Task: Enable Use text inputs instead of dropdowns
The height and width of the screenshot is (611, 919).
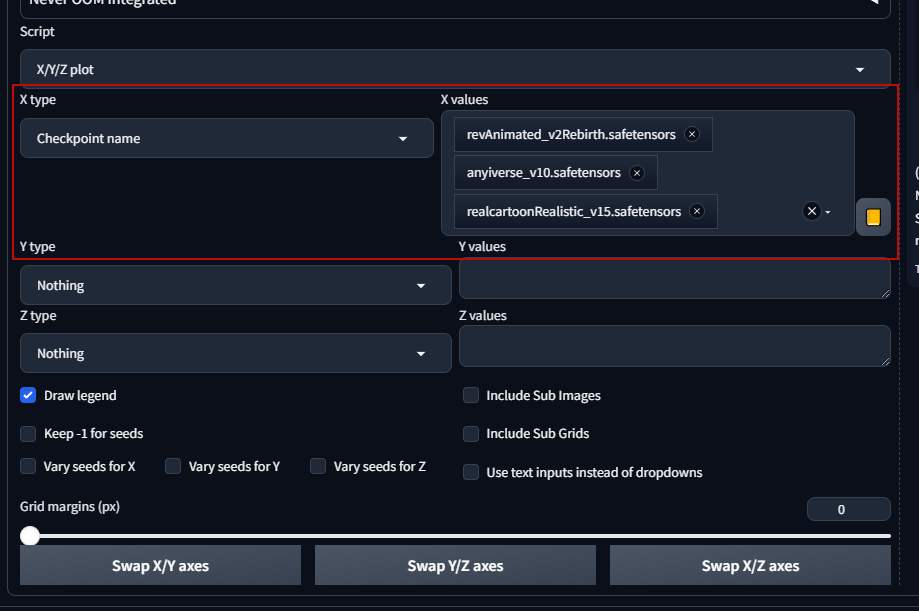Action: pyautogui.click(x=471, y=473)
